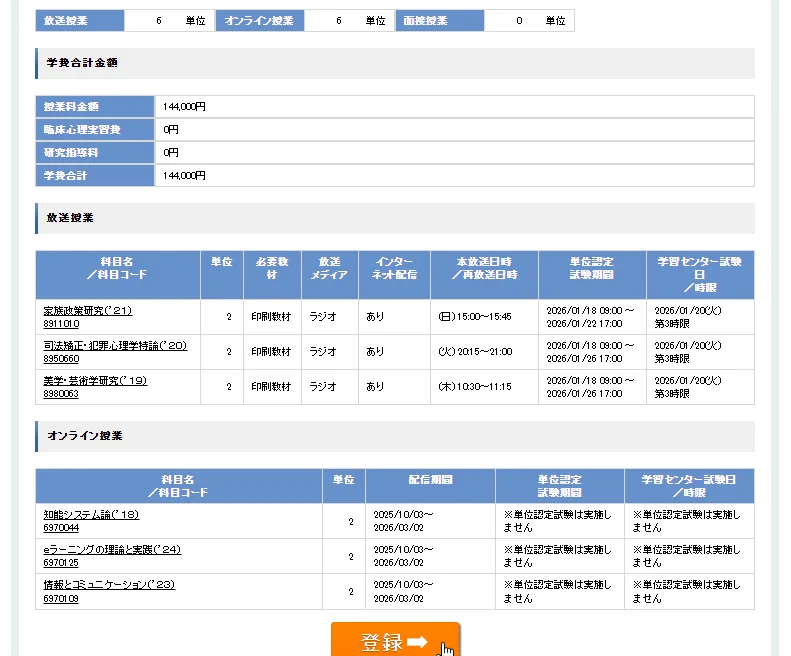Open the 美学・芸術学研究('19) course link
This screenshot has width=791, height=656.
tap(95, 380)
